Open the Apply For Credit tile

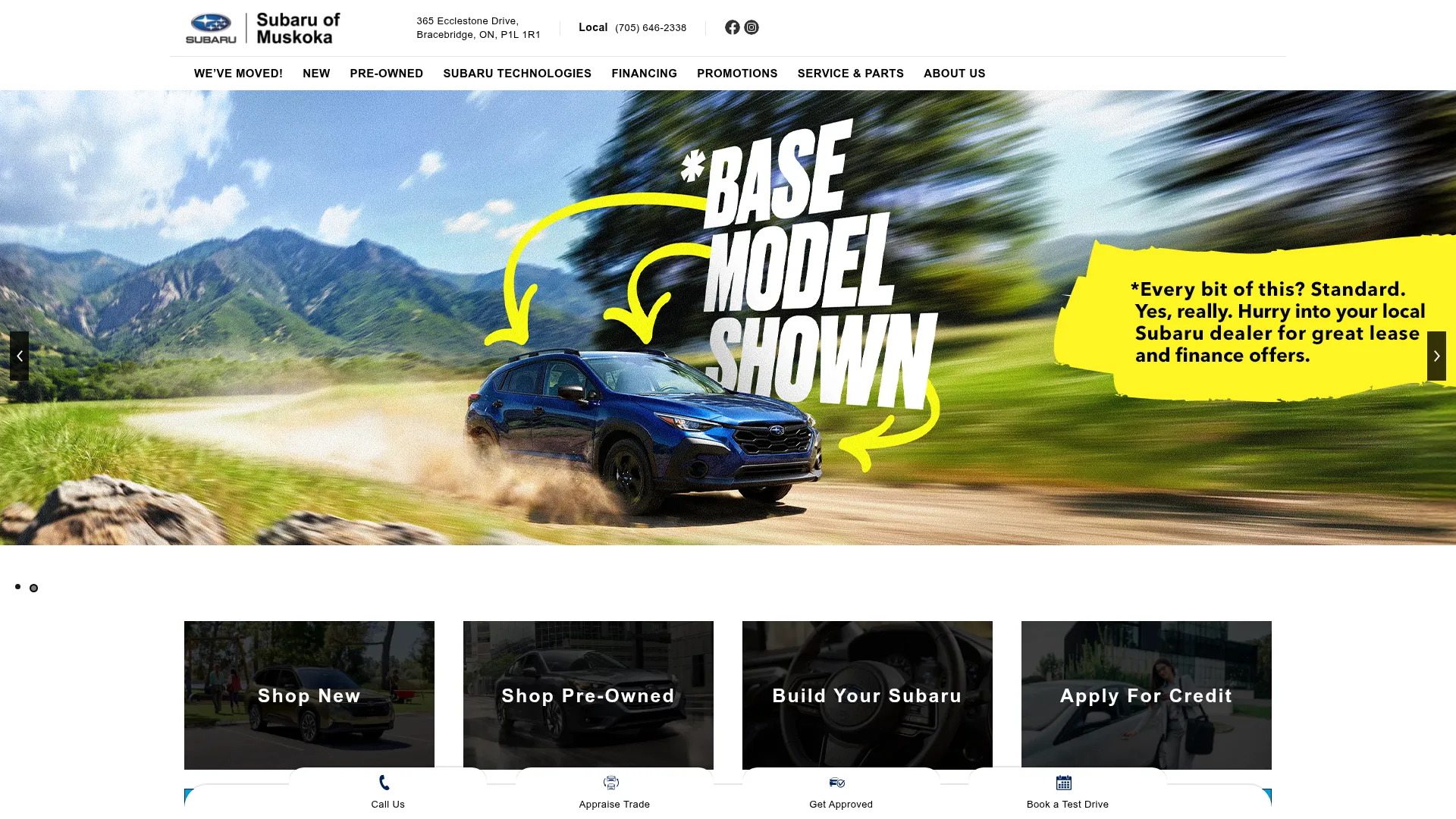[x=1147, y=695]
